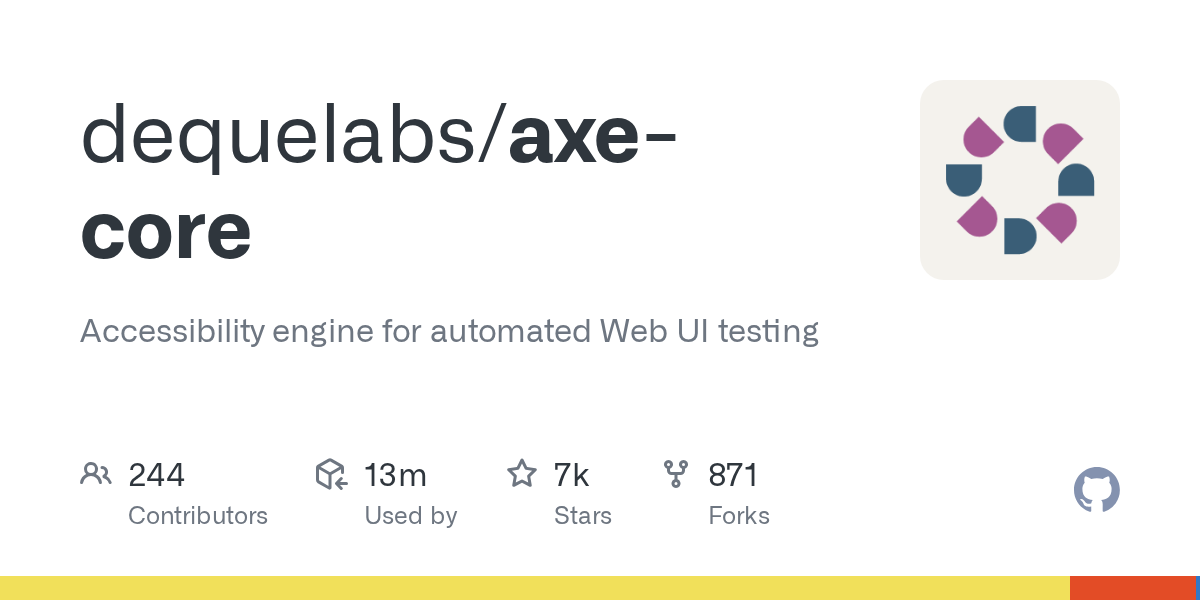Click the Stars star icon

(521, 474)
